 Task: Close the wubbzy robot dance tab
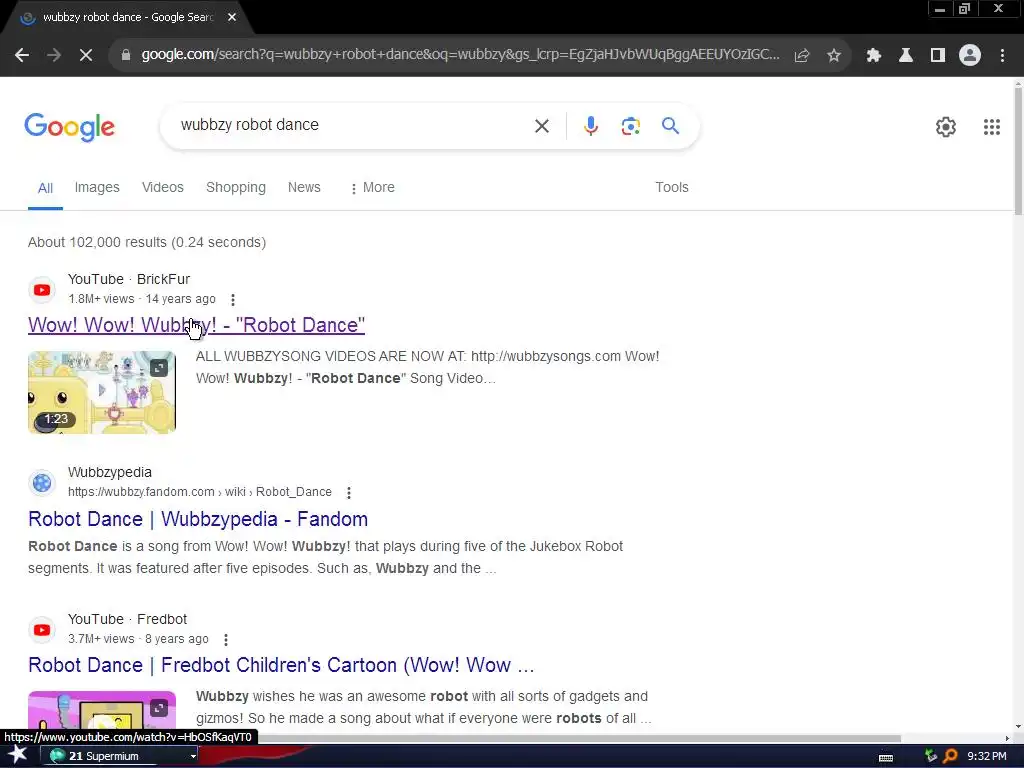pyautogui.click(x=232, y=17)
